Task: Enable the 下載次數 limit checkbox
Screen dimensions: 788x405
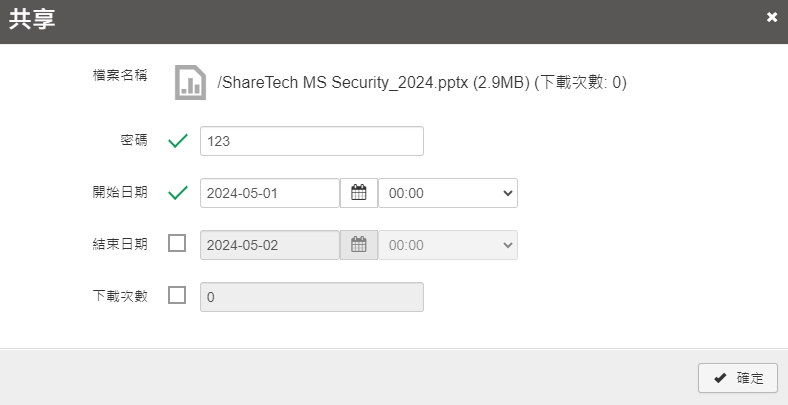Action: pos(177,295)
